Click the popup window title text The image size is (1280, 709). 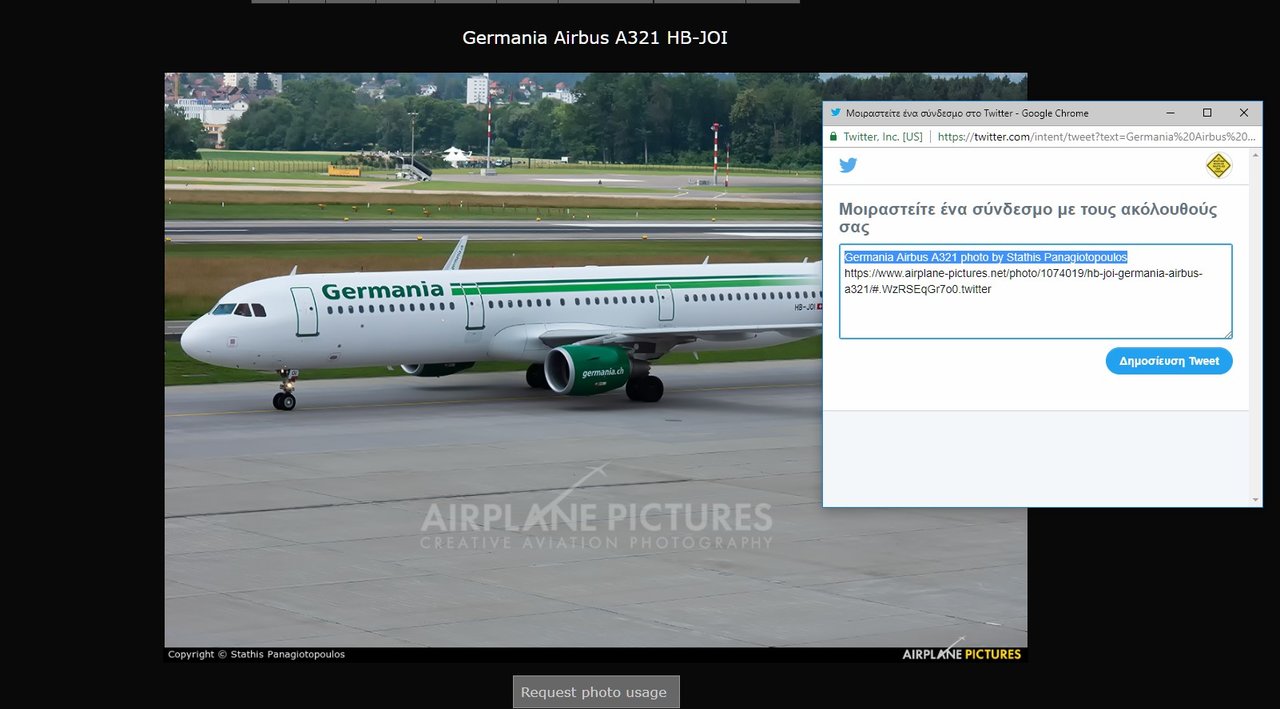[x=967, y=113]
